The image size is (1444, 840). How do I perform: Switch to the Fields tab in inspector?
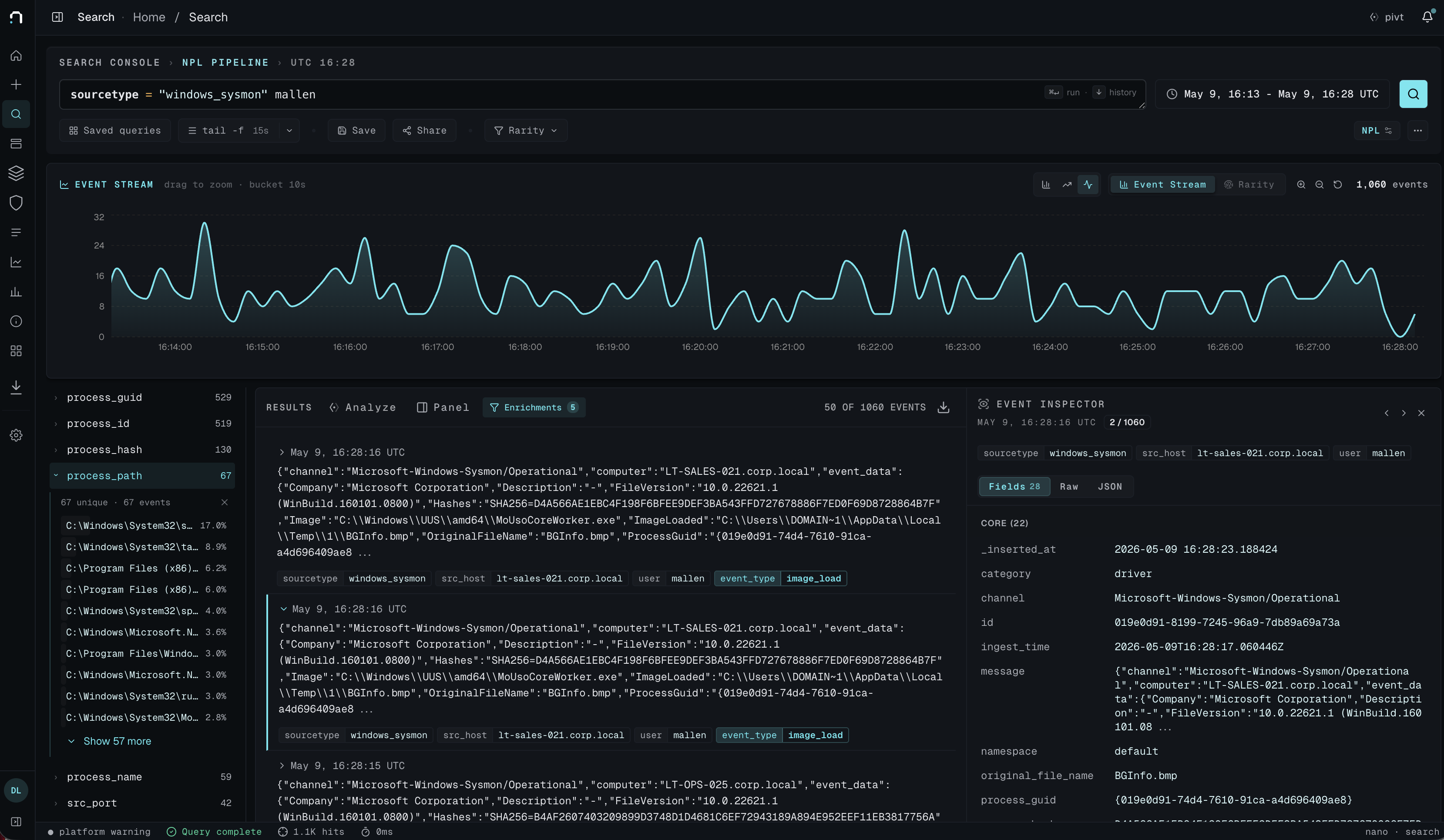pos(1014,487)
